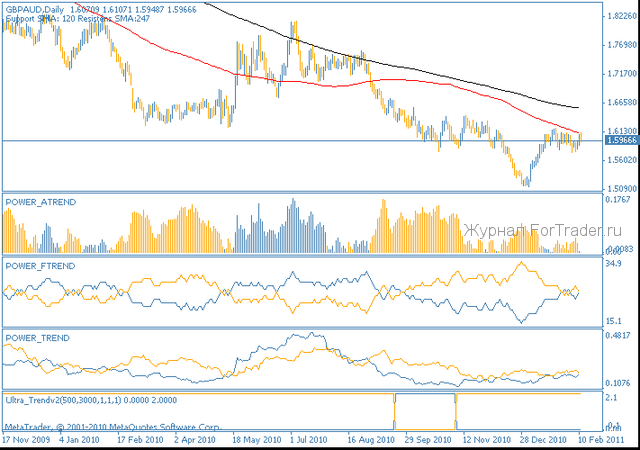Click the 29 Sep 2010 date label
This screenshot has height=450, width=640.
pyautogui.click(x=428, y=440)
